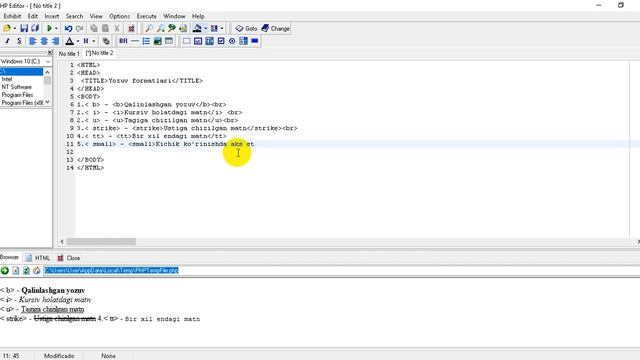Image resolution: width=640 pixels, height=360 pixels.
Task: Insert a horizontal rule line
Action: click(135, 41)
